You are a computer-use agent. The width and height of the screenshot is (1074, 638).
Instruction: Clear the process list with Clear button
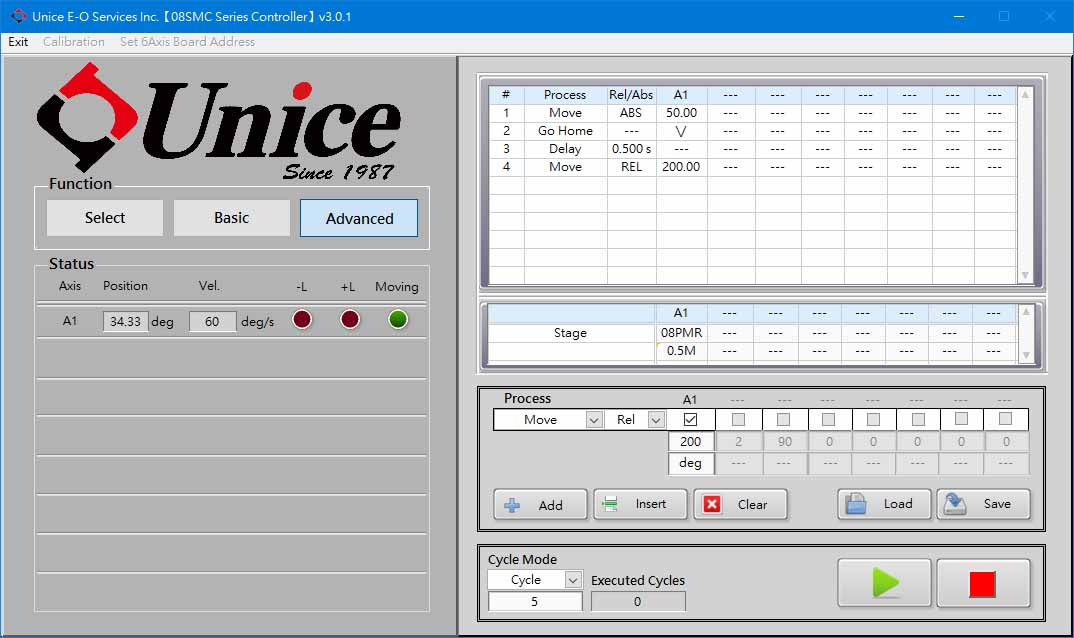740,504
